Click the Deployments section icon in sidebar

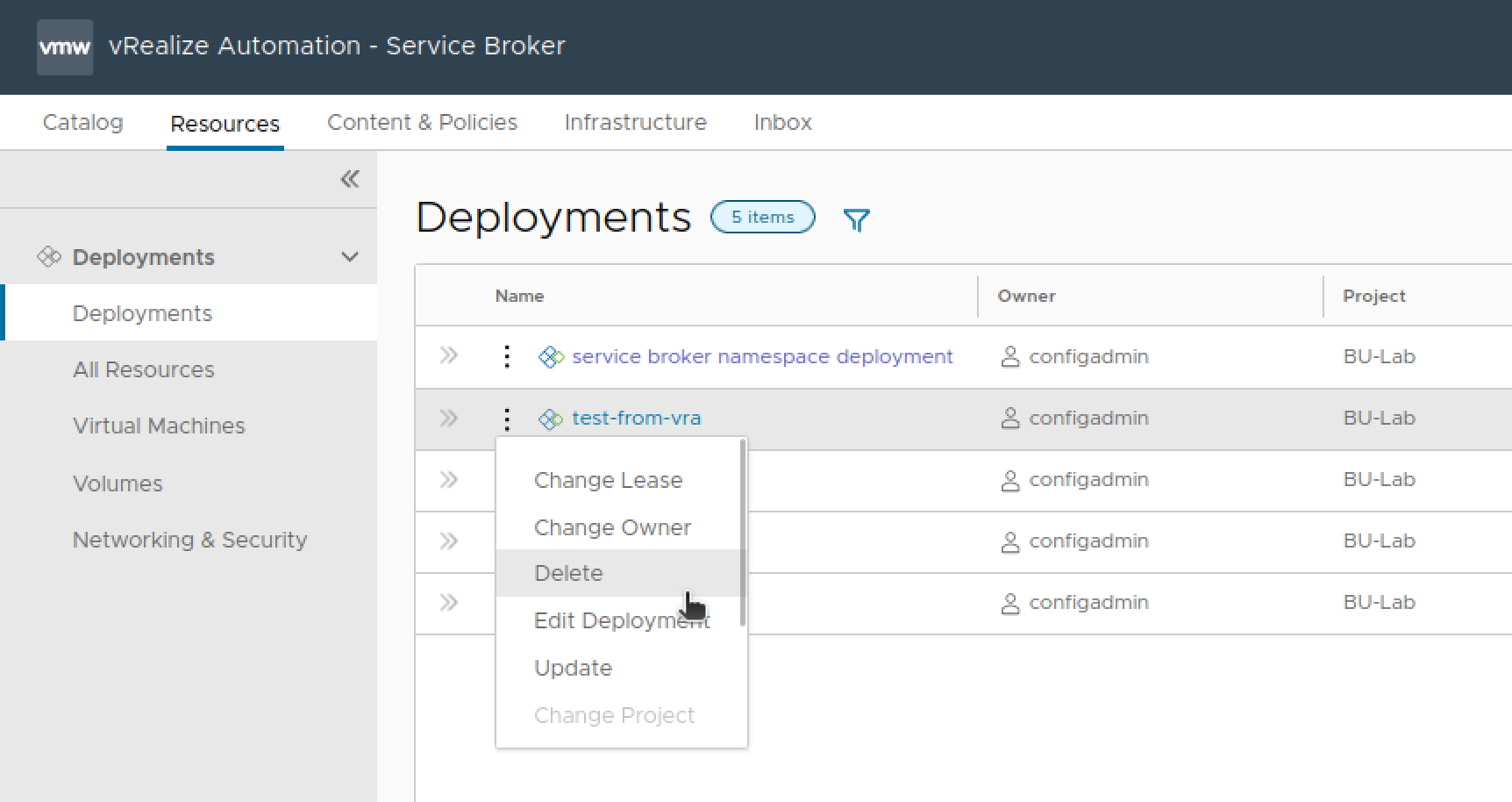coord(49,257)
